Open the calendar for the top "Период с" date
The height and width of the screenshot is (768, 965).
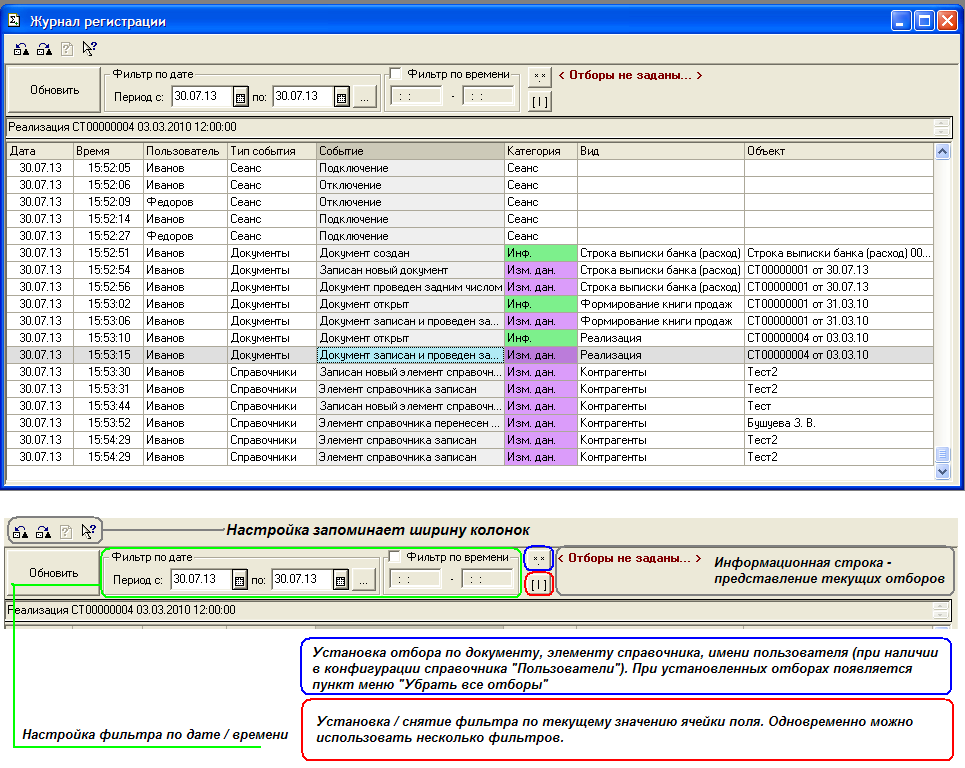(x=240, y=97)
